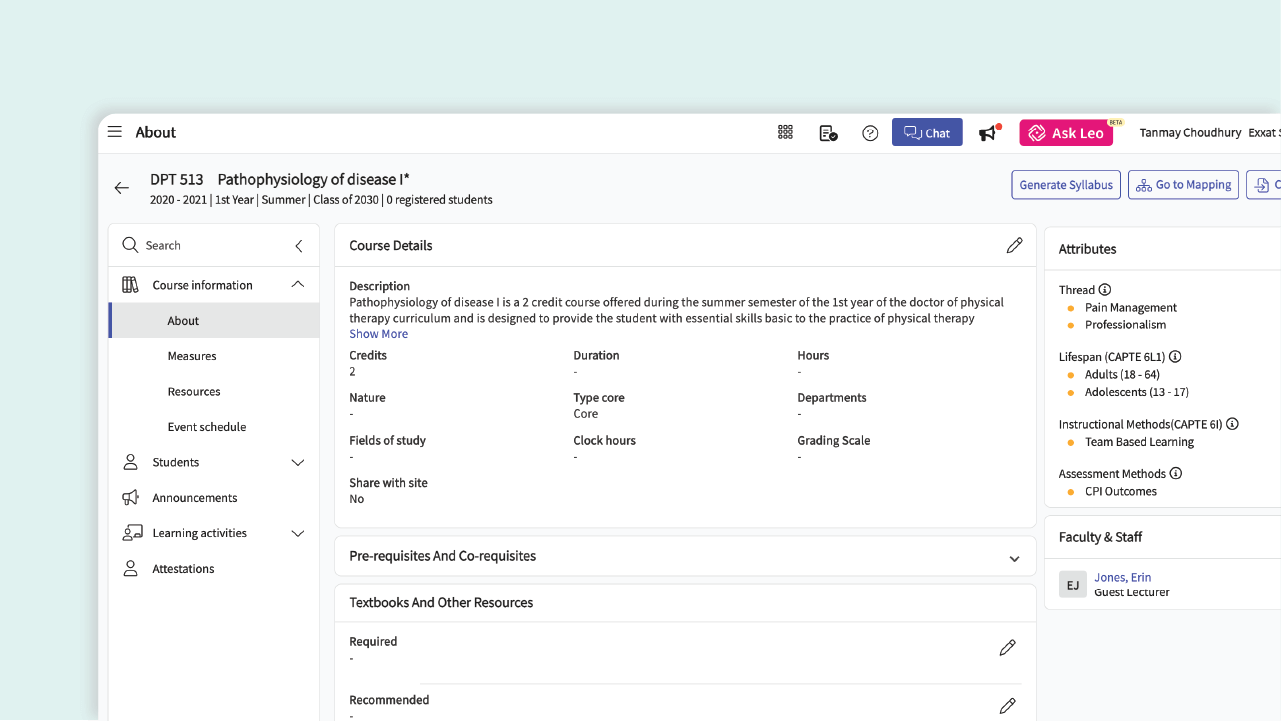Click the Type core value Core
Screen dimensions: 1281x721
[x=586, y=414]
